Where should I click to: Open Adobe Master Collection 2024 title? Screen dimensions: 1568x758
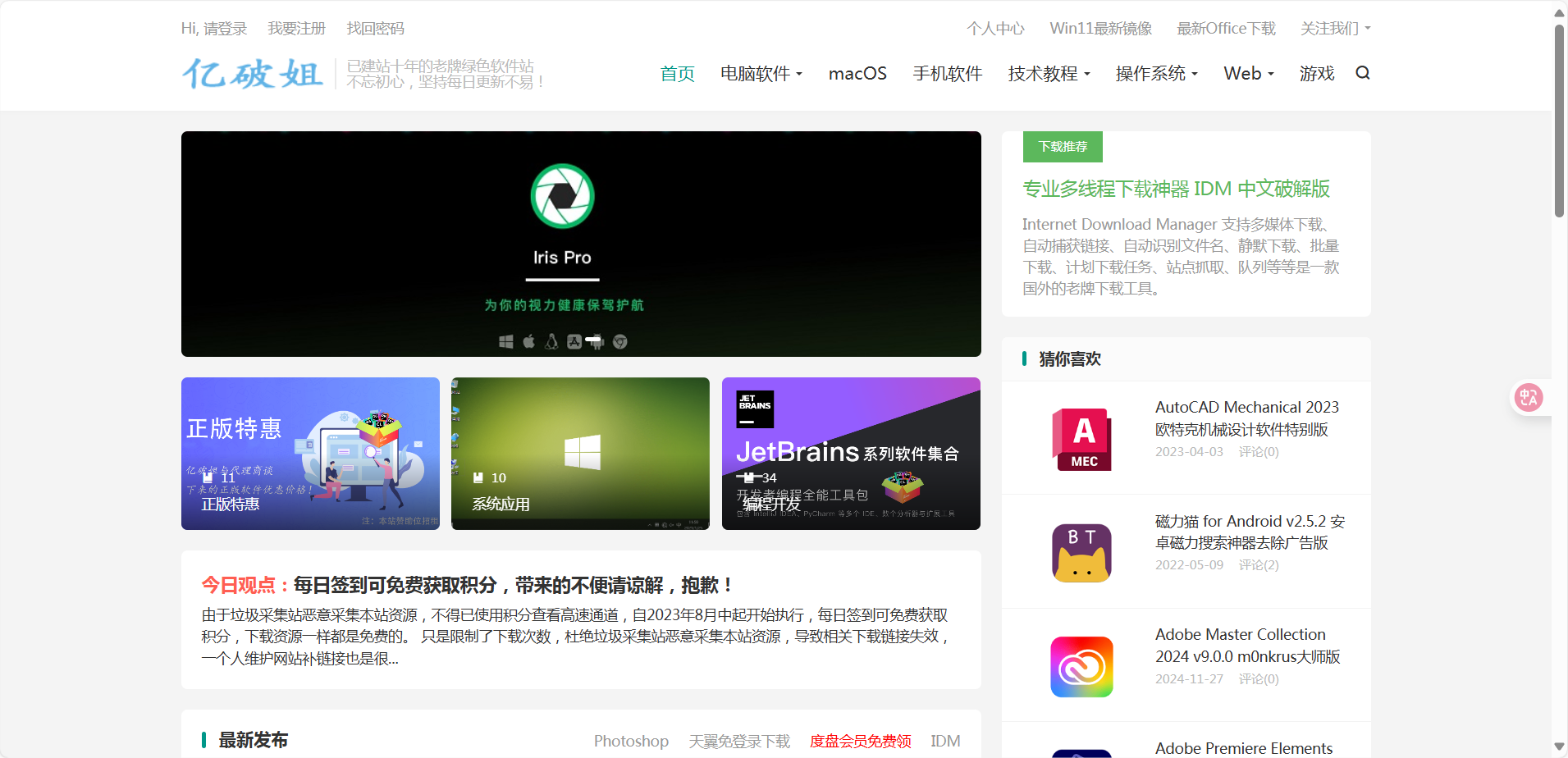pyautogui.click(x=1248, y=646)
